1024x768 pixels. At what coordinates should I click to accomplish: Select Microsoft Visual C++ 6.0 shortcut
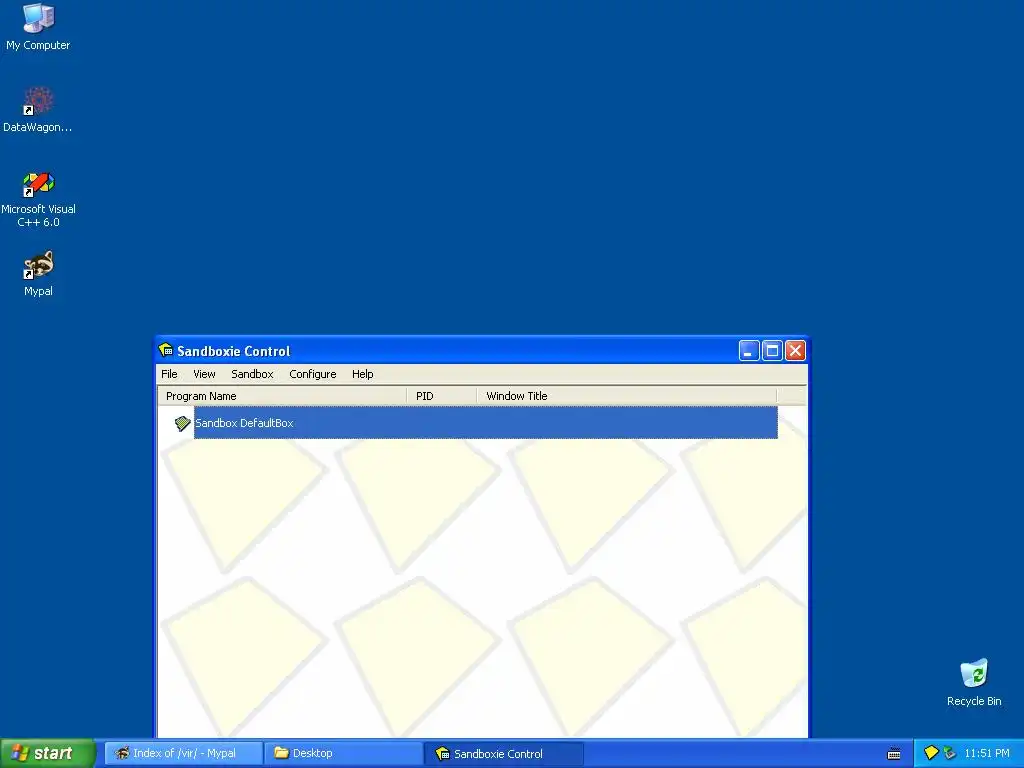(38, 199)
